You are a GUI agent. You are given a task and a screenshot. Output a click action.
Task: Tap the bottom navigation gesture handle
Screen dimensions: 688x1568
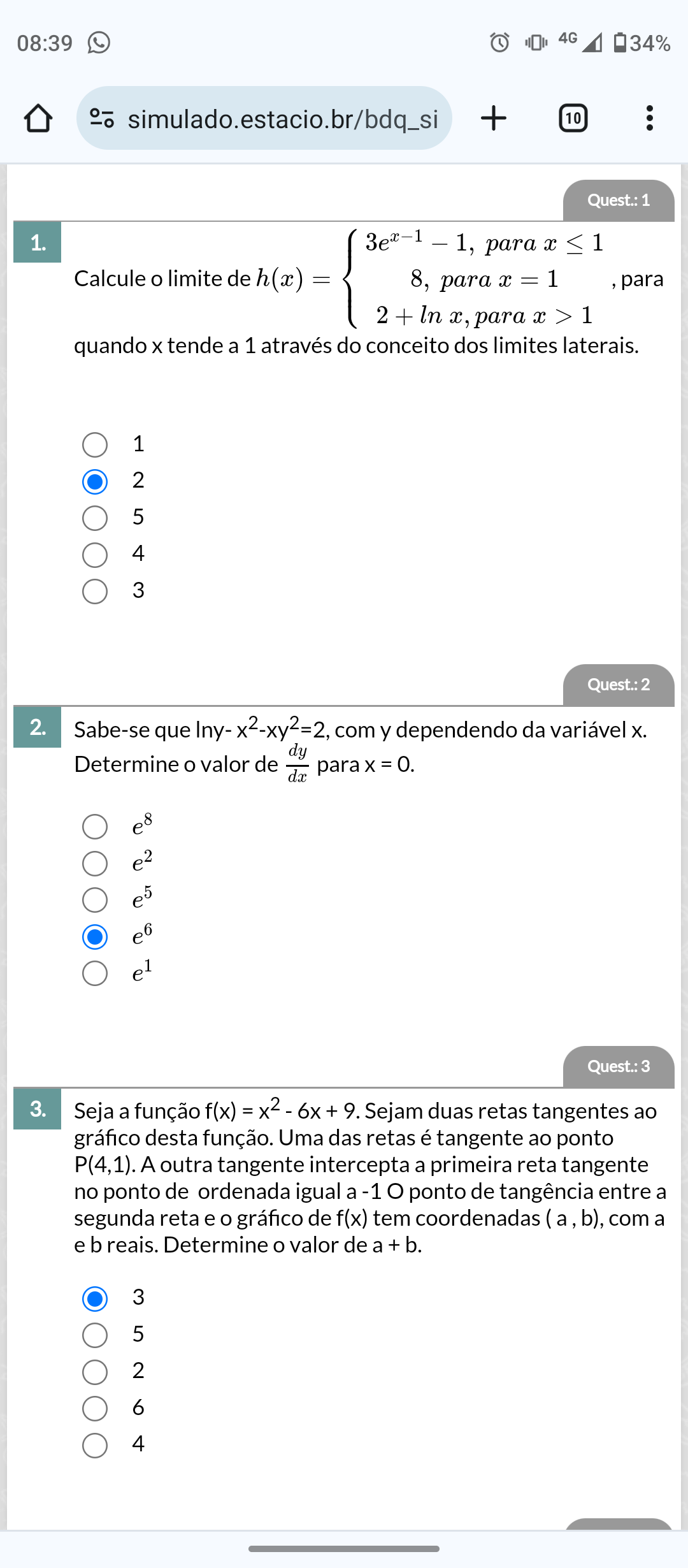(x=344, y=1549)
